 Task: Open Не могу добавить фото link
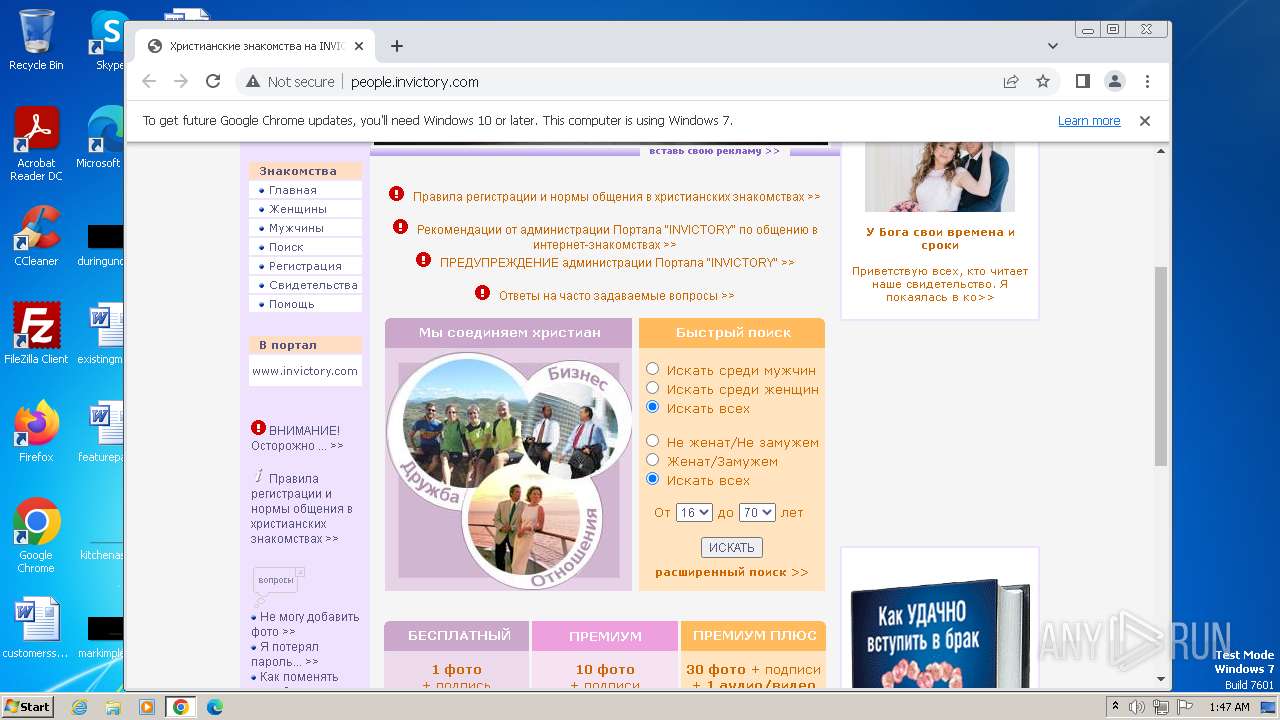305,624
